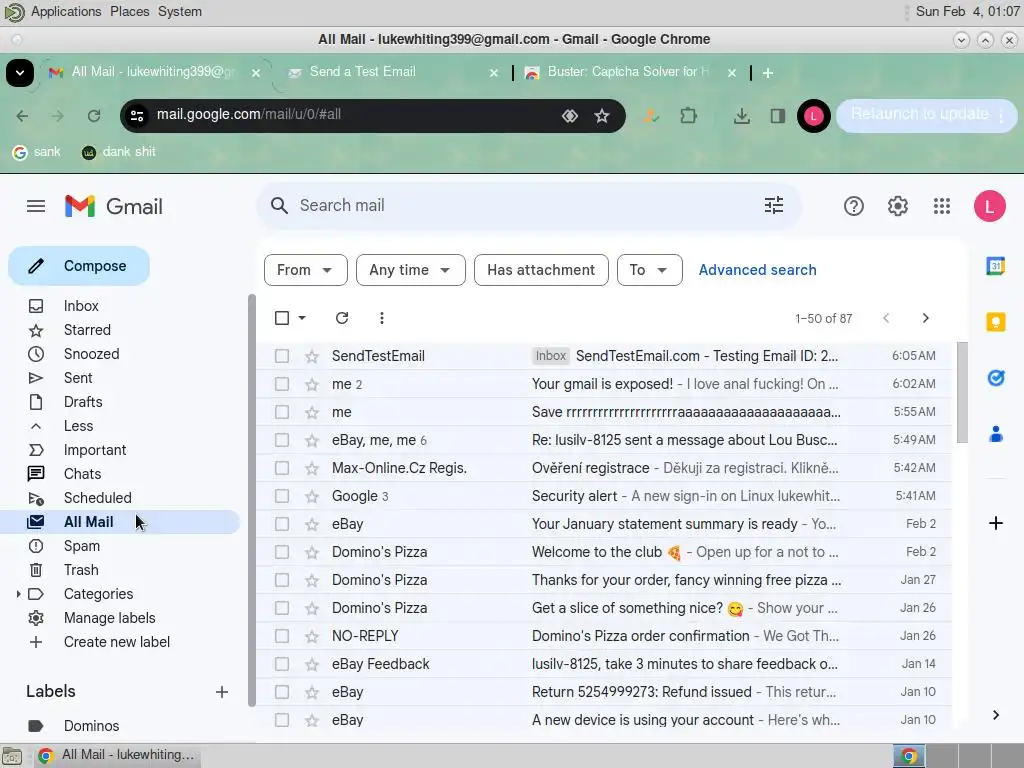Viewport: 1024px width, 768px height.
Task: Switch to the Buster Captcha Solver tab
Action: (x=628, y=72)
